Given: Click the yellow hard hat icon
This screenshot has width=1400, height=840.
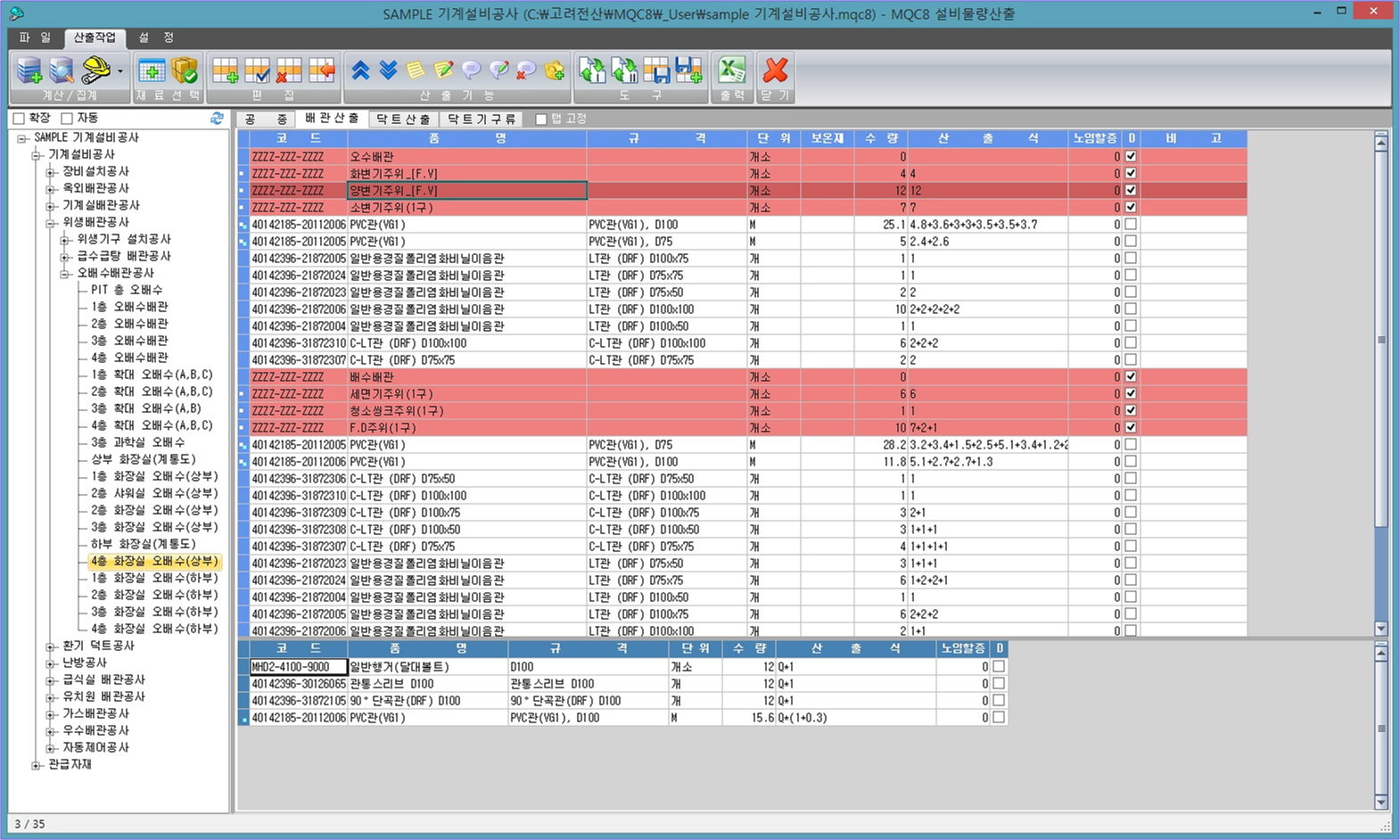Looking at the screenshot, I should point(95,70).
